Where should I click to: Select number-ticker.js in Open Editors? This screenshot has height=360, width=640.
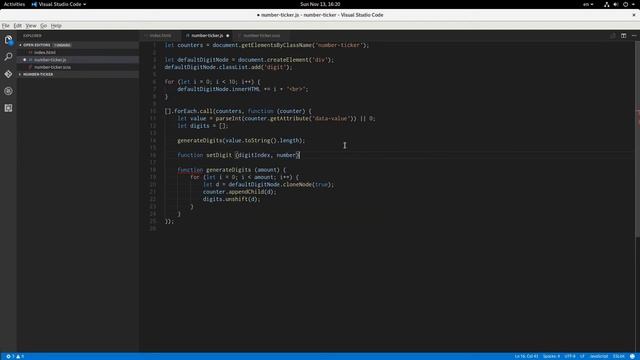78,60
